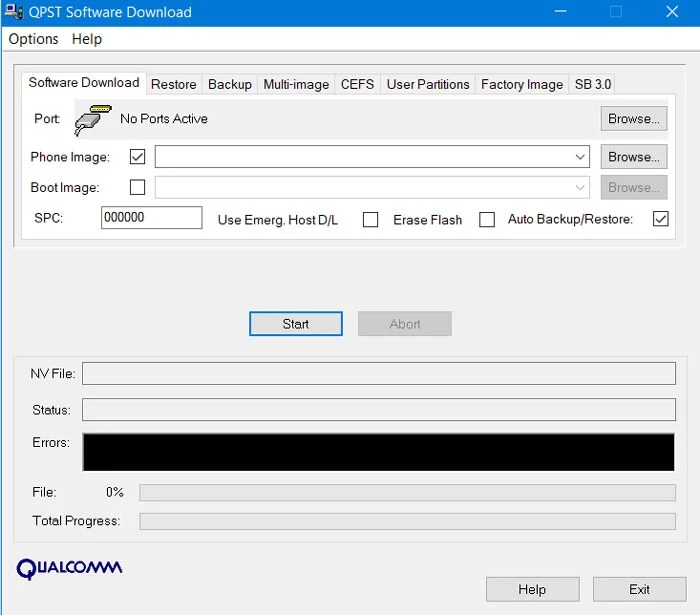The width and height of the screenshot is (700, 615).
Task: Click the port cable connector icon
Action: [93, 120]
